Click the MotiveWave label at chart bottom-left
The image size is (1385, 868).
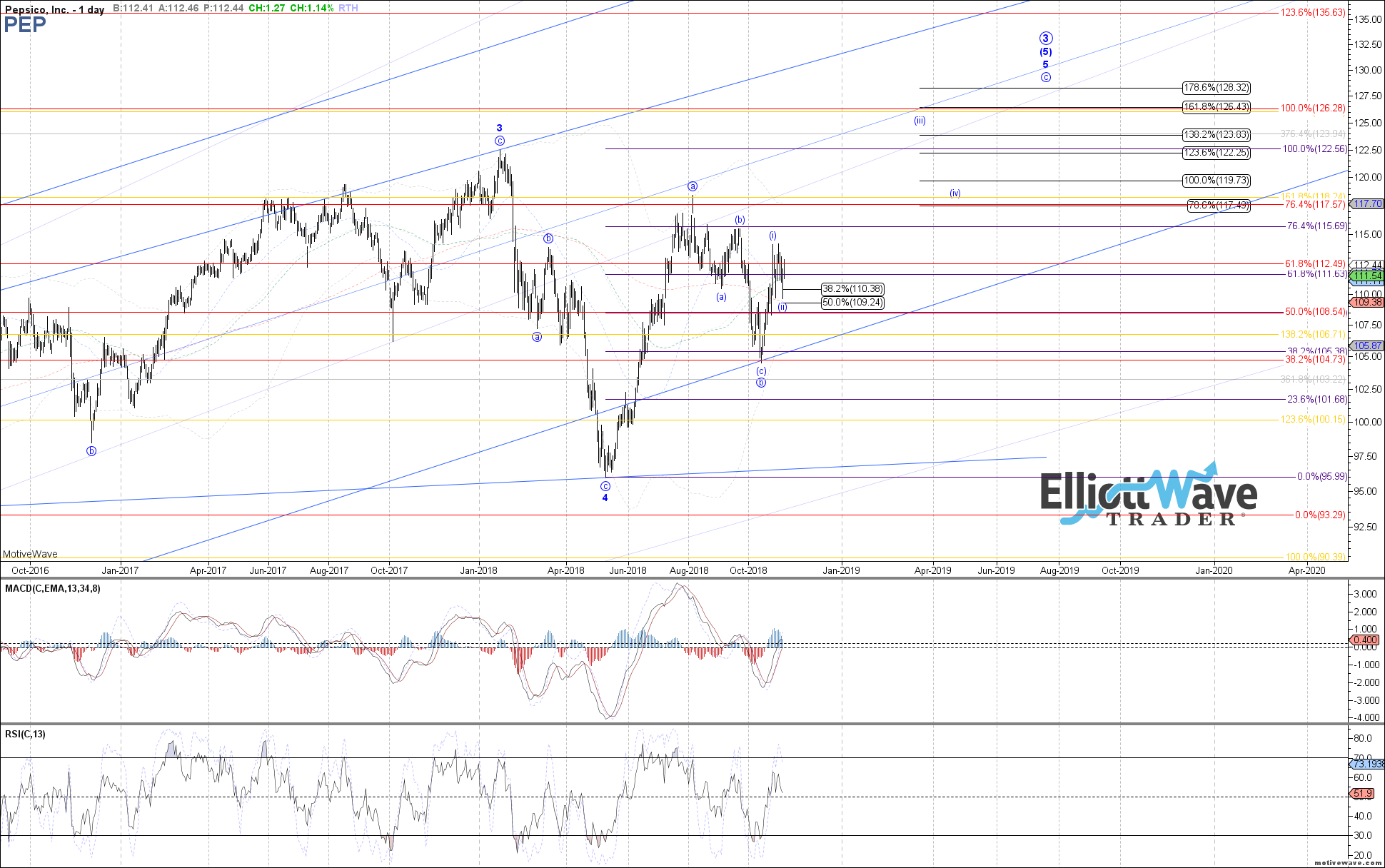point(30,554)
